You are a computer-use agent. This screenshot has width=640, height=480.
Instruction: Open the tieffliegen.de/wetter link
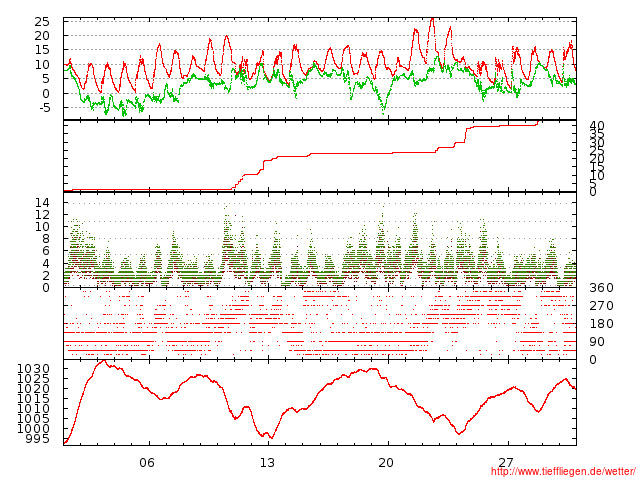[563, 471]
